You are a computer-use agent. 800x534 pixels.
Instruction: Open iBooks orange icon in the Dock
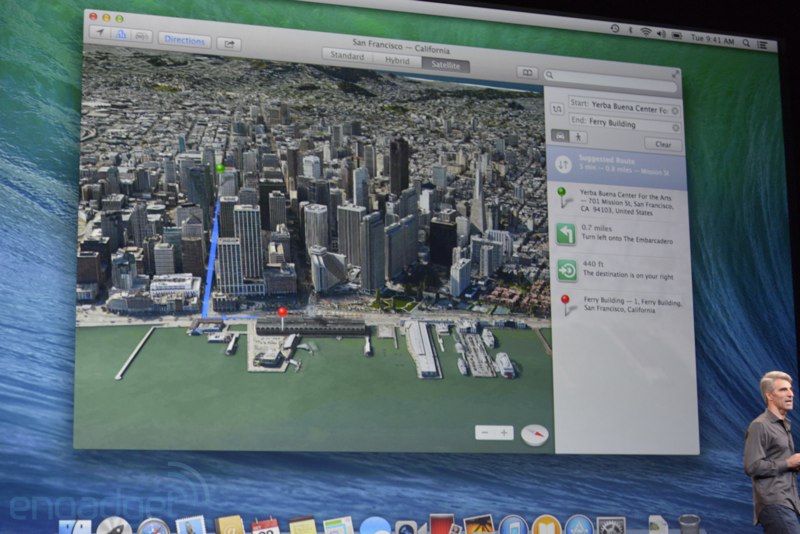click(x=546, y=525)
